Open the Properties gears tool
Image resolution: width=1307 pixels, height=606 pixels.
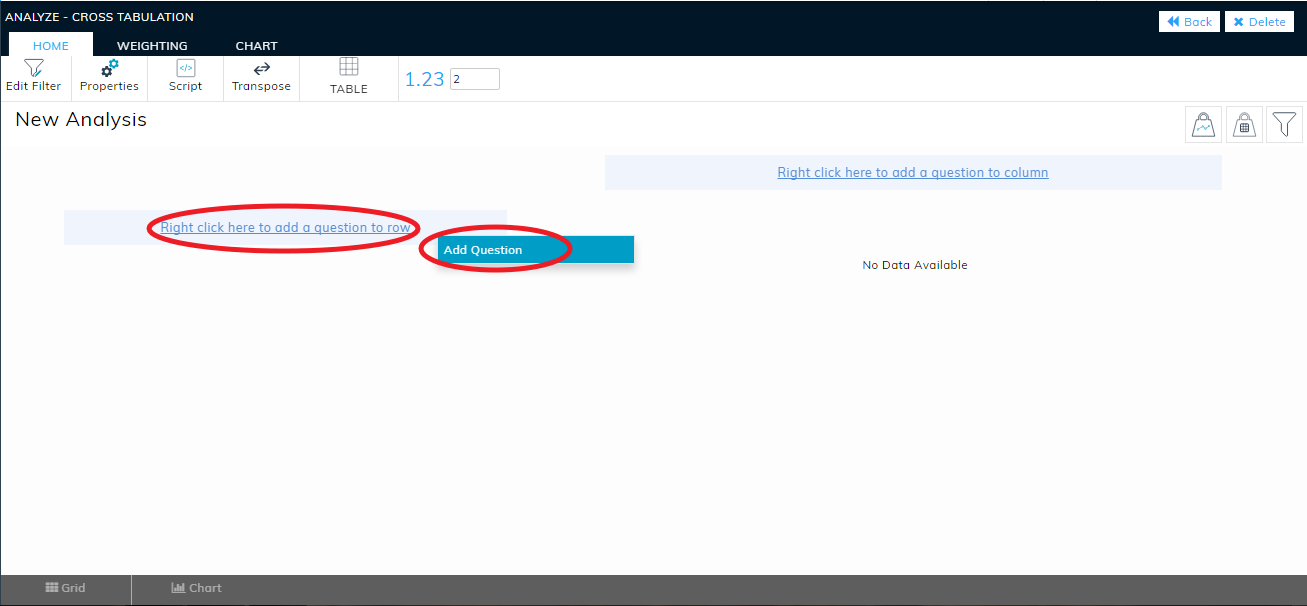click(109, 77)
